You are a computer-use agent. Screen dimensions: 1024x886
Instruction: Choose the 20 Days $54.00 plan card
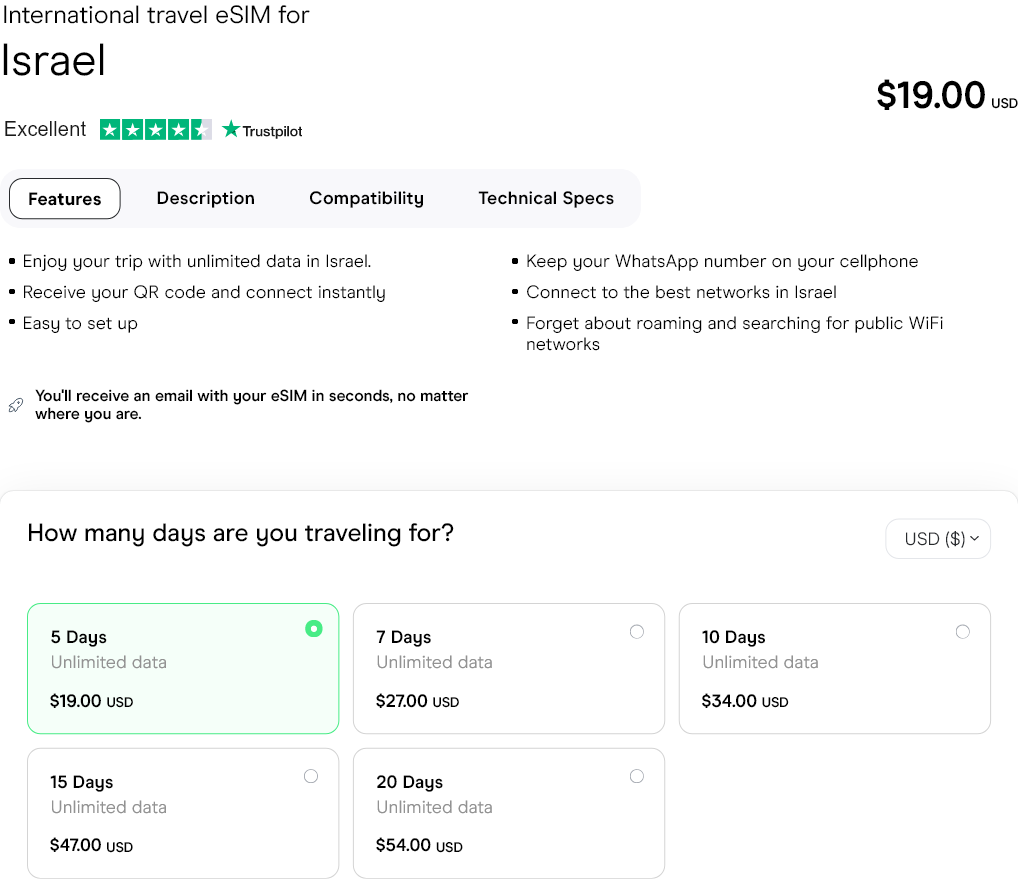tap(508, 813)
